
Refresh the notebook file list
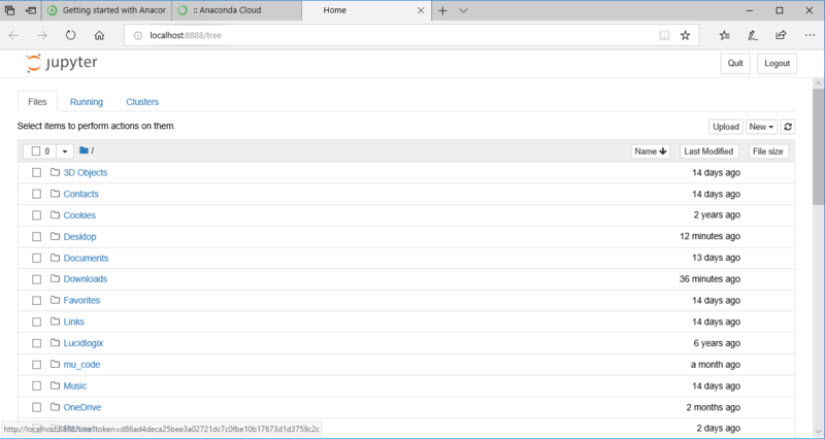[x=788, y=127]
